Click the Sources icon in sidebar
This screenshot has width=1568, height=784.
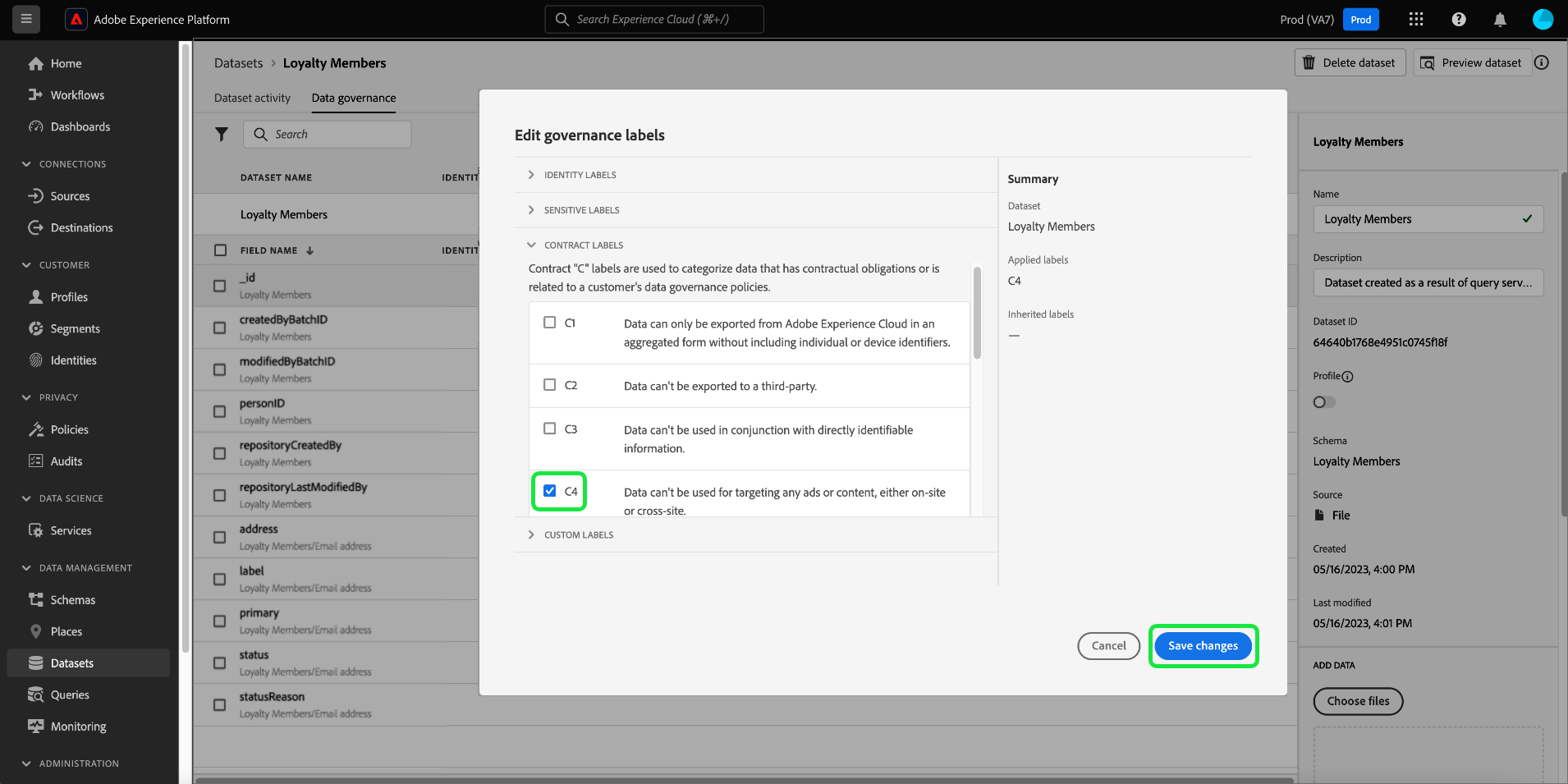point(36,196)
